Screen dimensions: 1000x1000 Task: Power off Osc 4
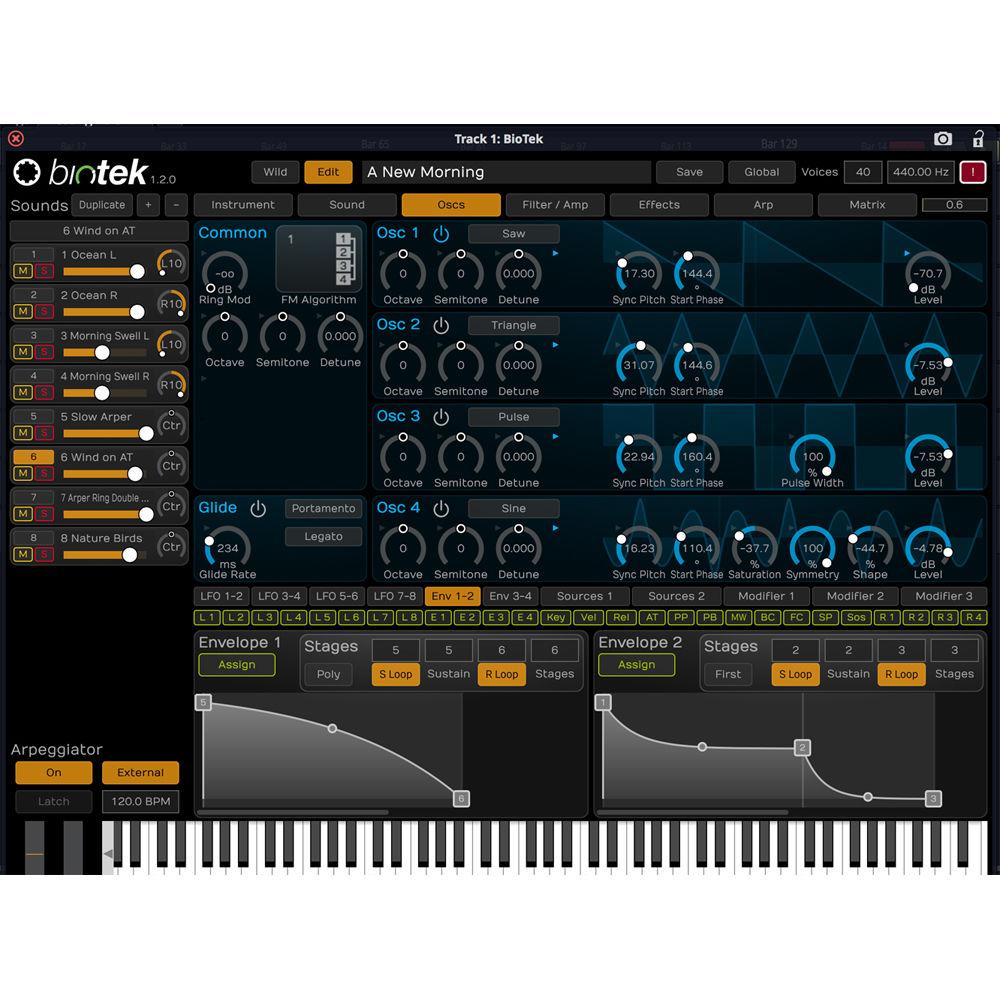440,507
